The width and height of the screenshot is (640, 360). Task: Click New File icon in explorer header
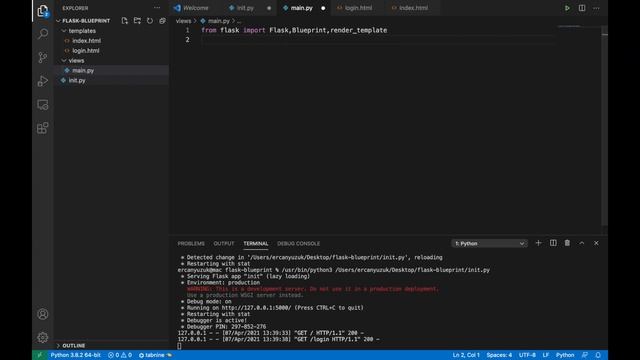point(124,21)
